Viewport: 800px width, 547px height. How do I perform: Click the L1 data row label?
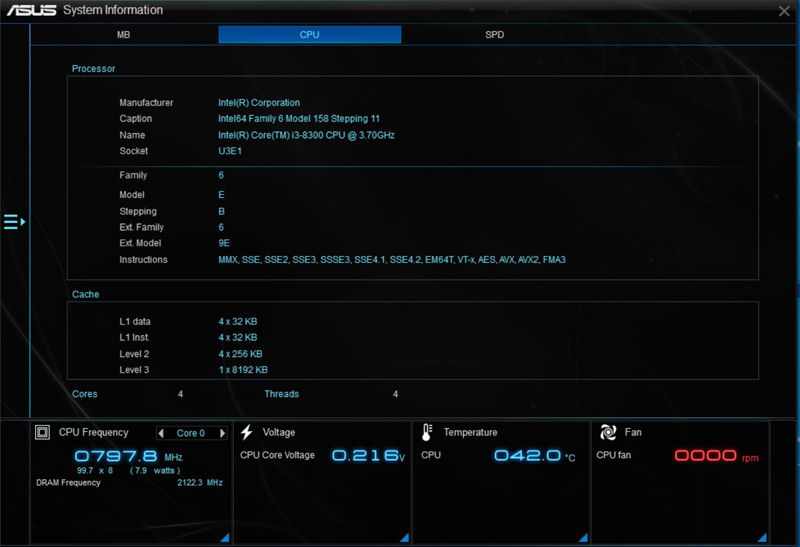tap(135, 321)
